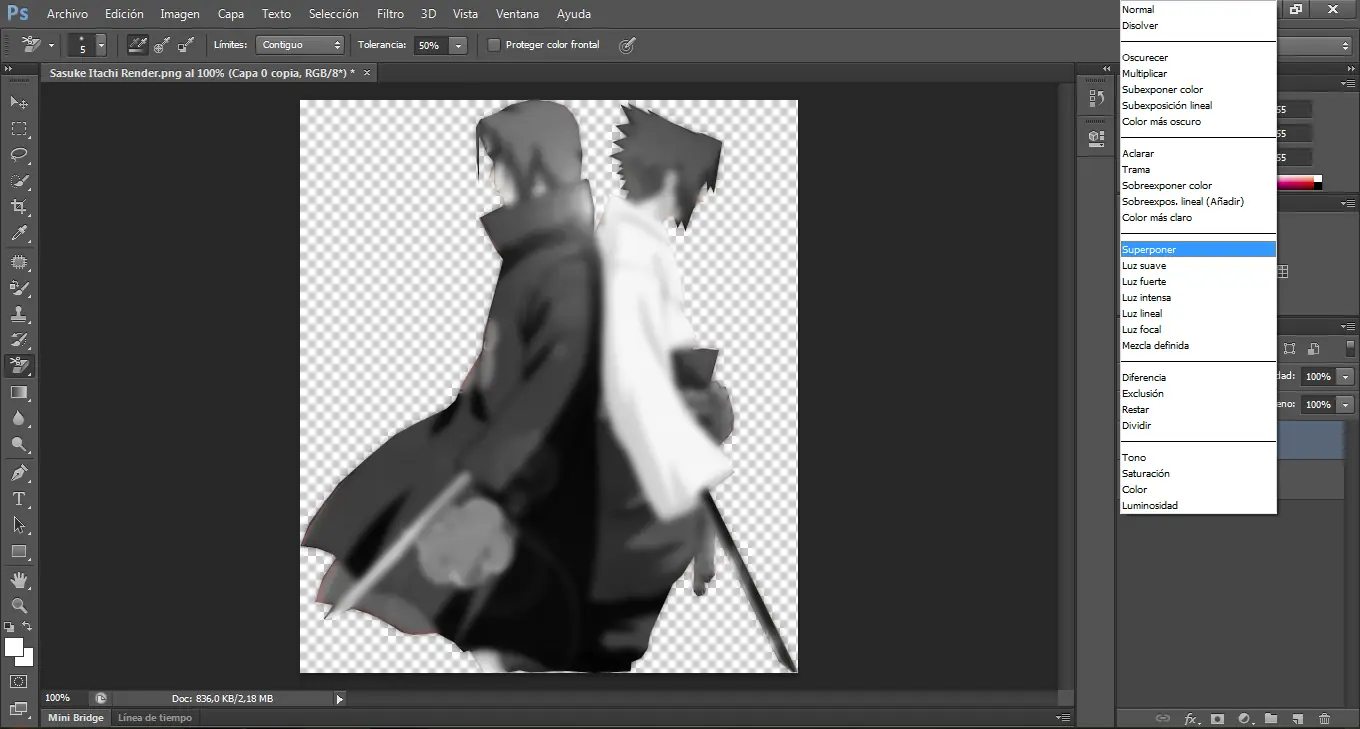1360x729 pixels.
Task: Select the Rectangle shape tool
Action: (x=19, y=551)
